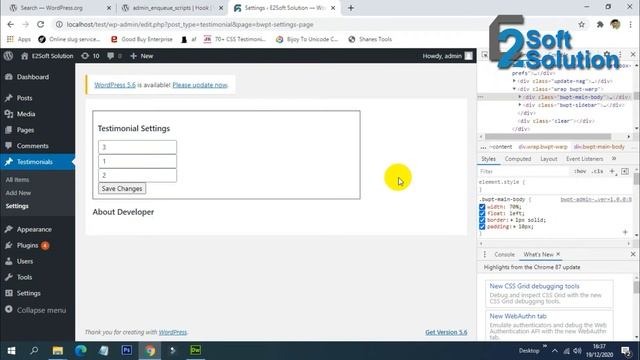This screenshot has width=640, height=360.
Task: Open Comments menu in sidebar
Action: [x=32, y=146]
